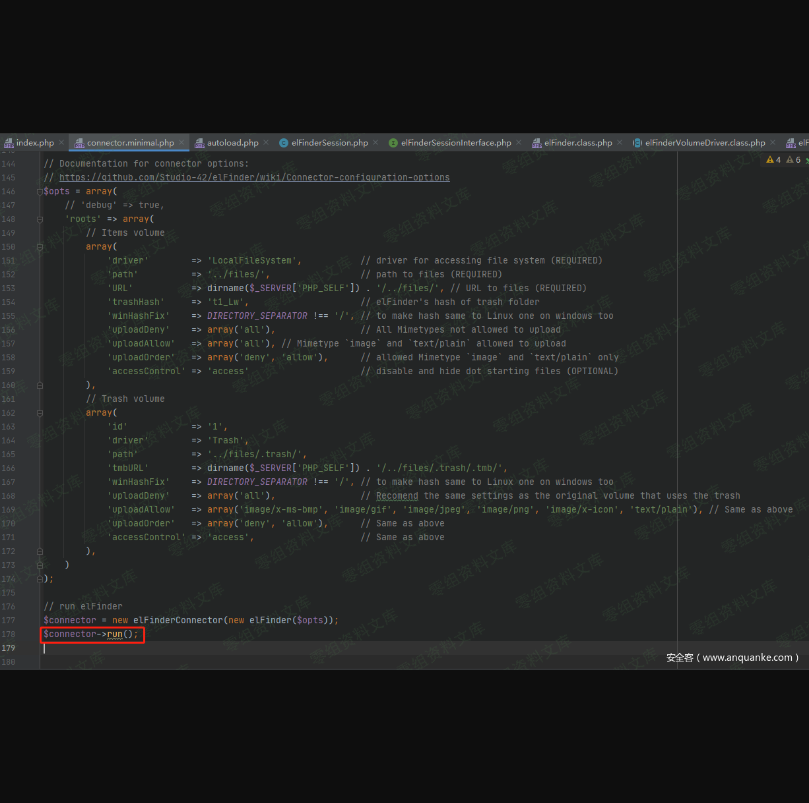This screenshot has width=809, height=803.
Task: Close the autoload.php editor tab
Action: [x=266, y=143]
